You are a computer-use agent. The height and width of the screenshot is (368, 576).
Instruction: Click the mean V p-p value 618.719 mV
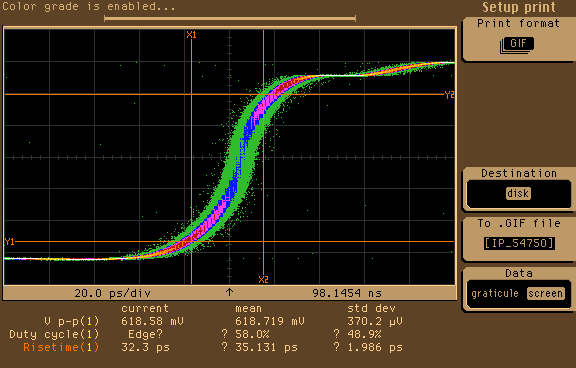click(x=270, y=321)
